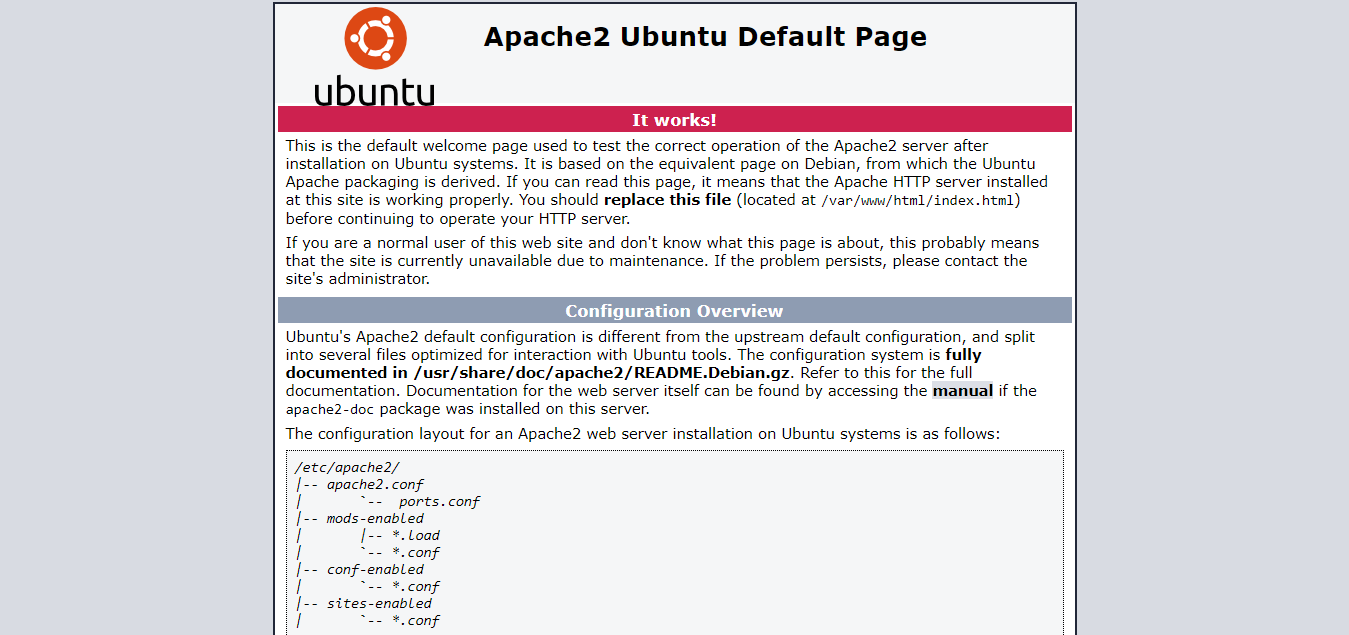Click the Configuration Overview section header

674,311
